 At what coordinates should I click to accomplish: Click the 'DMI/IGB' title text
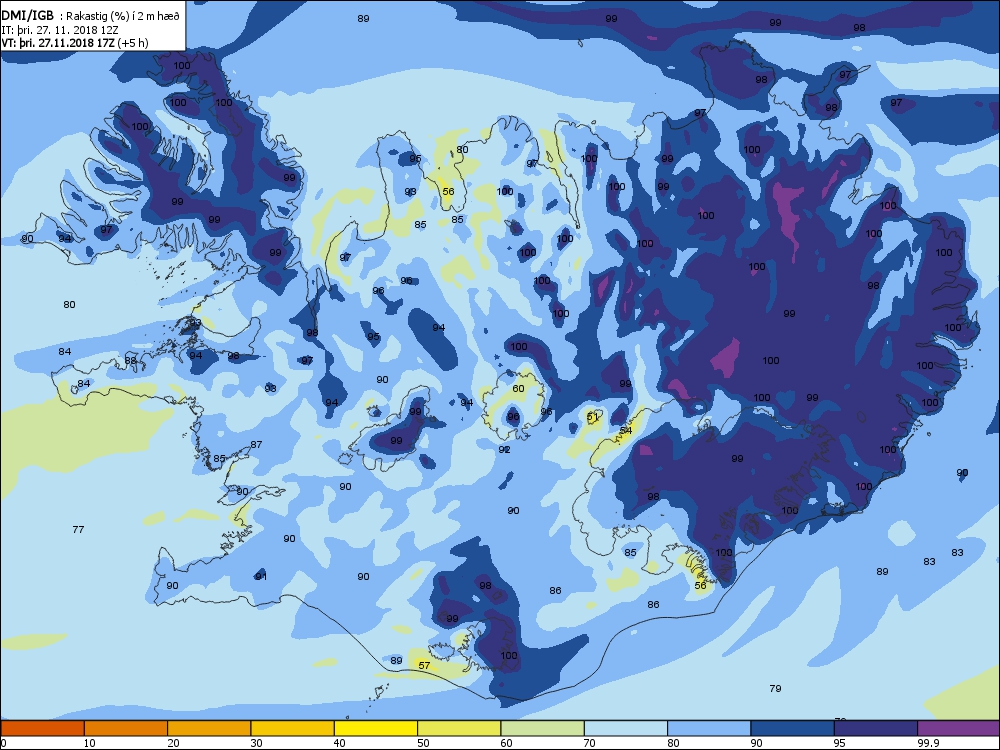[28, 16]
